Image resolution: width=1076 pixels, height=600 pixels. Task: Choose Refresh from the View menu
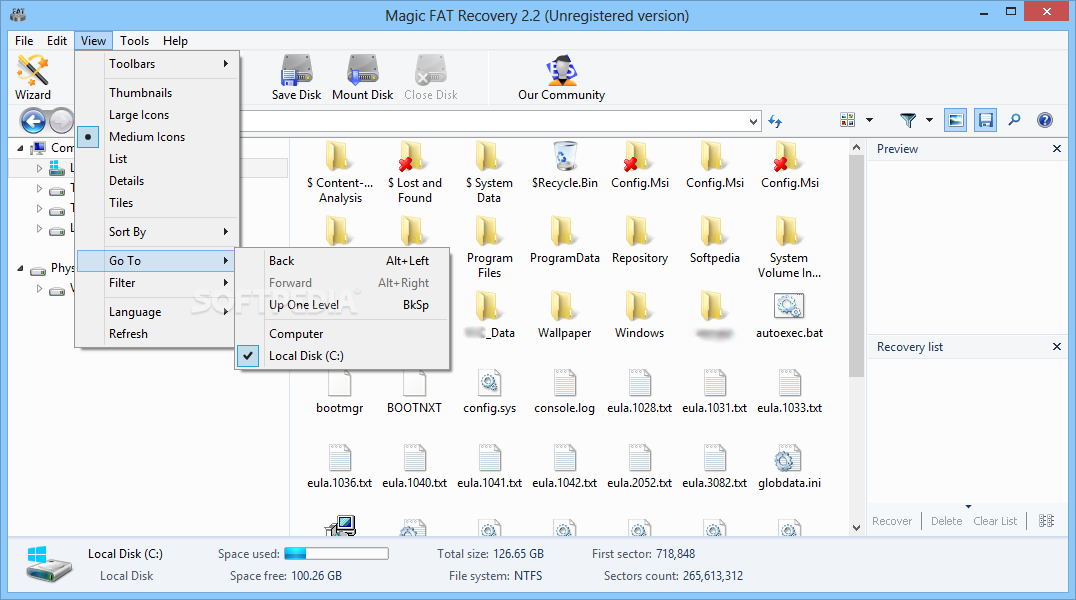click(x=157, y=334)
